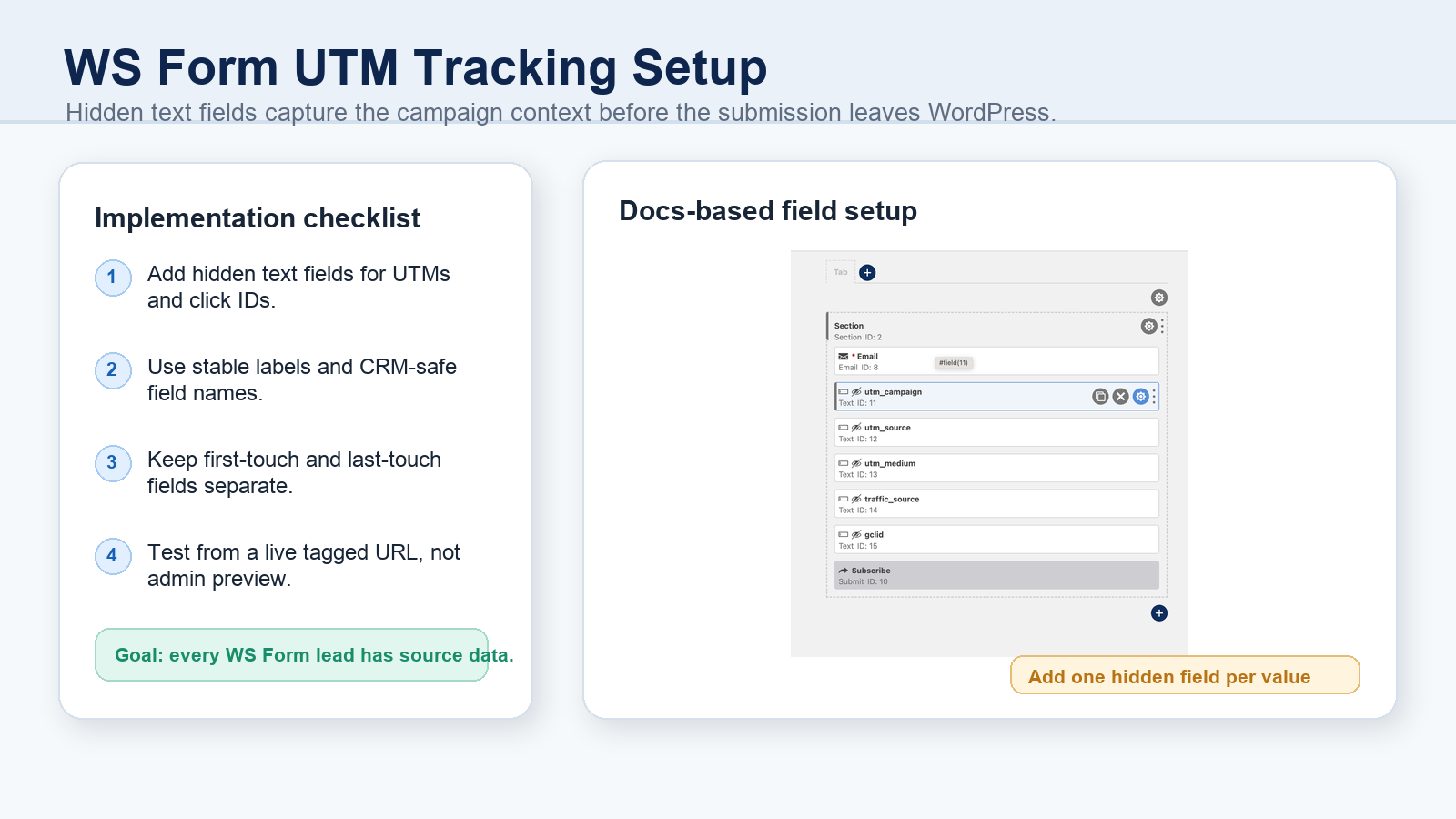Viewport: 1456px width, 819px height.
Task: Click the Subscribe arrow icon
Action: pos(844,571)
